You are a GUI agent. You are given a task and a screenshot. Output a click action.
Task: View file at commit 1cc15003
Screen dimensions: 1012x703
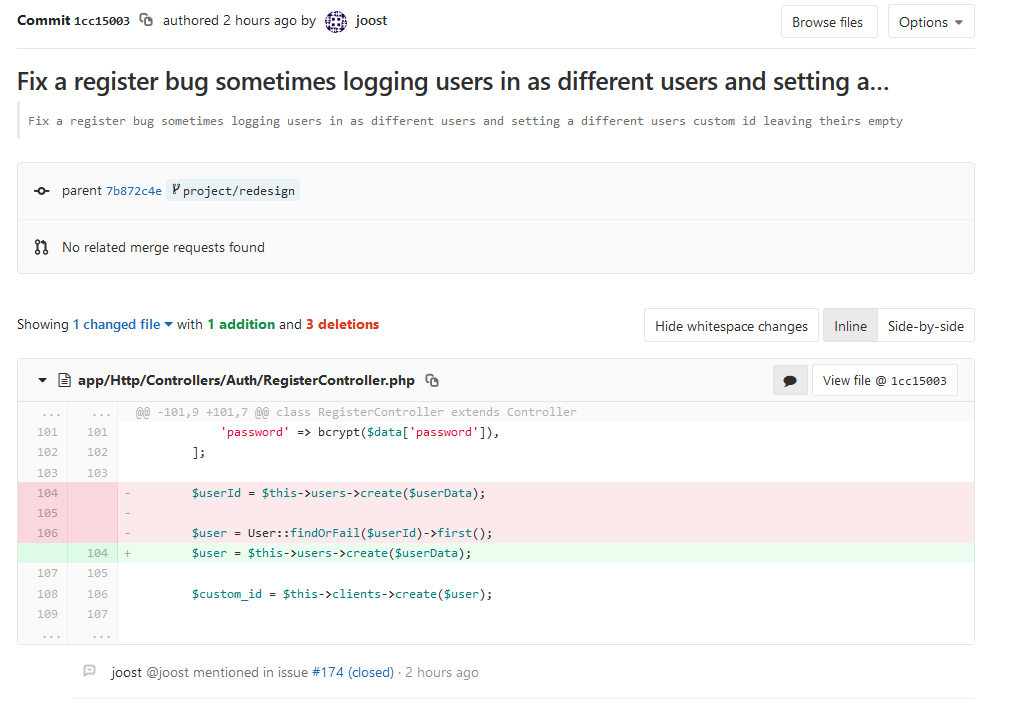coord(884,381)
